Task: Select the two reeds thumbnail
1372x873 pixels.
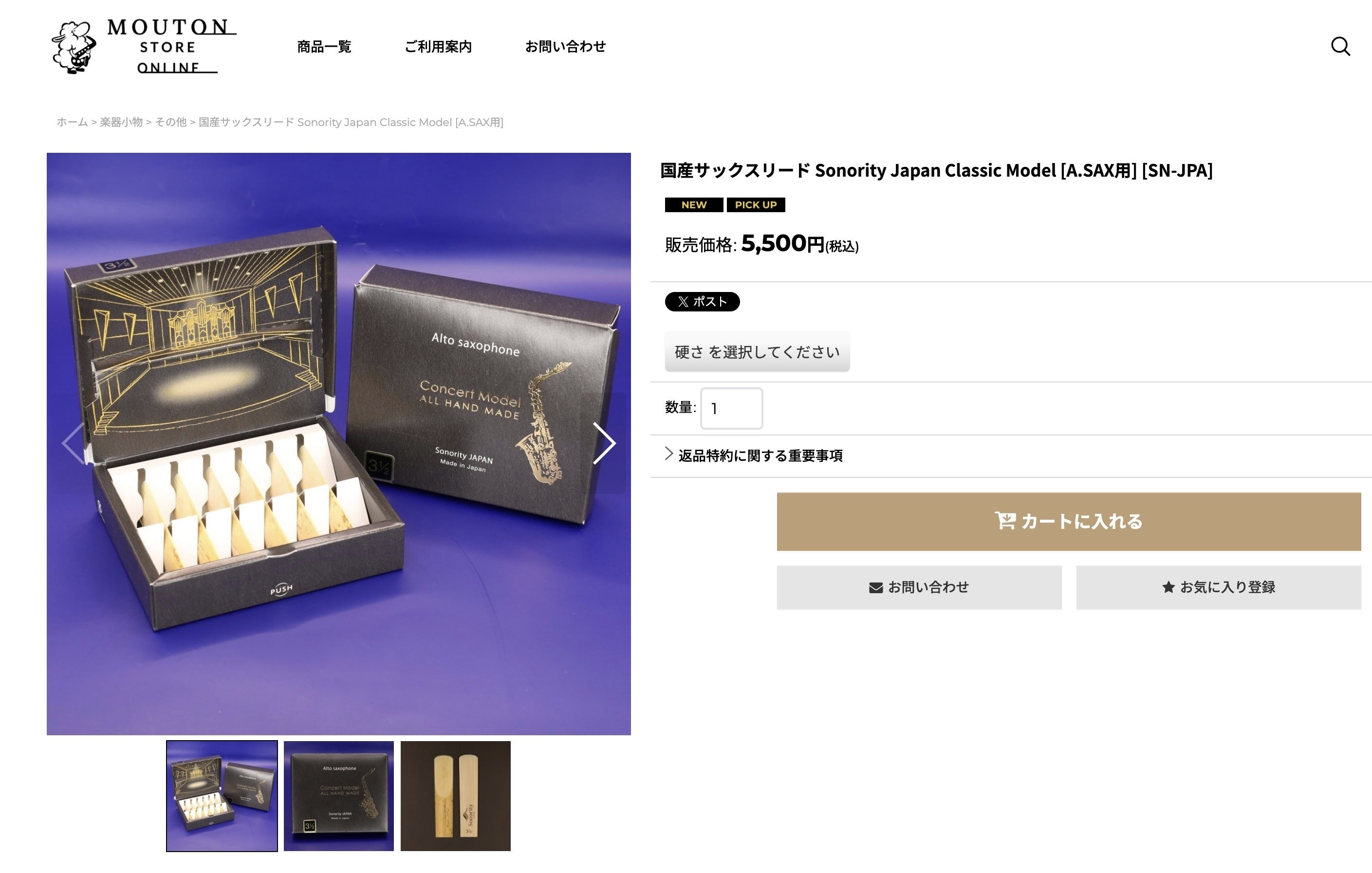Action: (x=455, y=796)
